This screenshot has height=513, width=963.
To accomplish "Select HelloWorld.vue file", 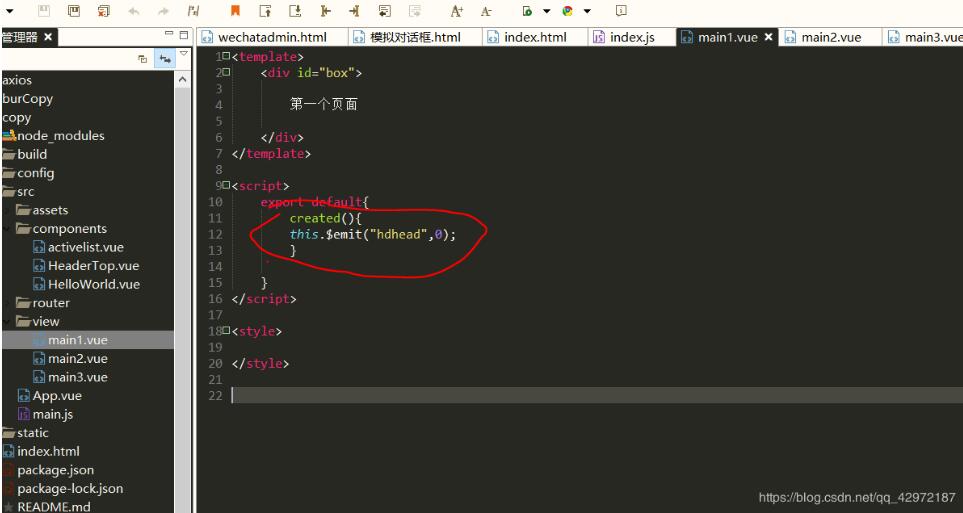I will pos(93,284).
